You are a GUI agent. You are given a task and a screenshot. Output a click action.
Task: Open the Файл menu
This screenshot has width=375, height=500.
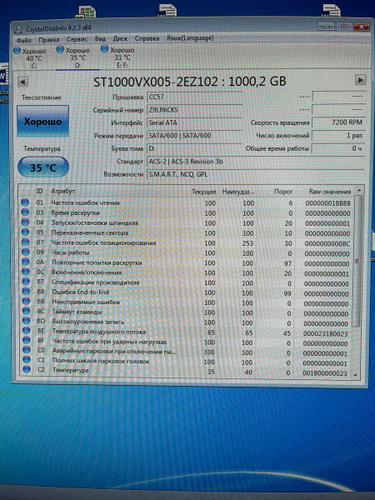click(24, 40)
